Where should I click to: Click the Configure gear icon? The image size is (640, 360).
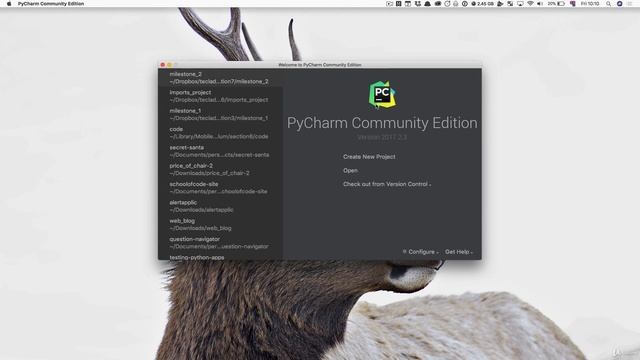click(404, 252)
